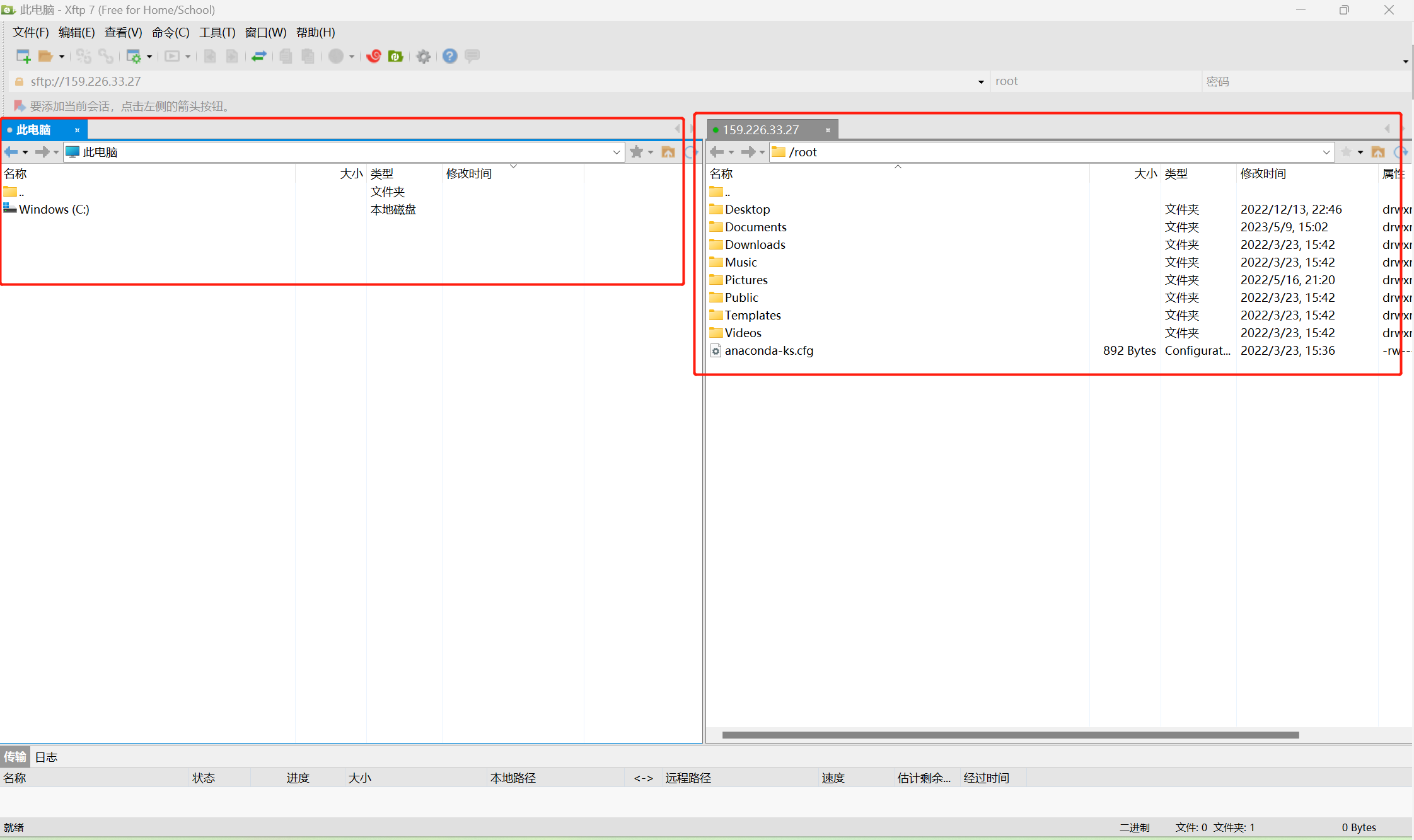This screenshot has width=1414, height=840.
Task: Open the 工具(T) menu
Action: point(217,32)
